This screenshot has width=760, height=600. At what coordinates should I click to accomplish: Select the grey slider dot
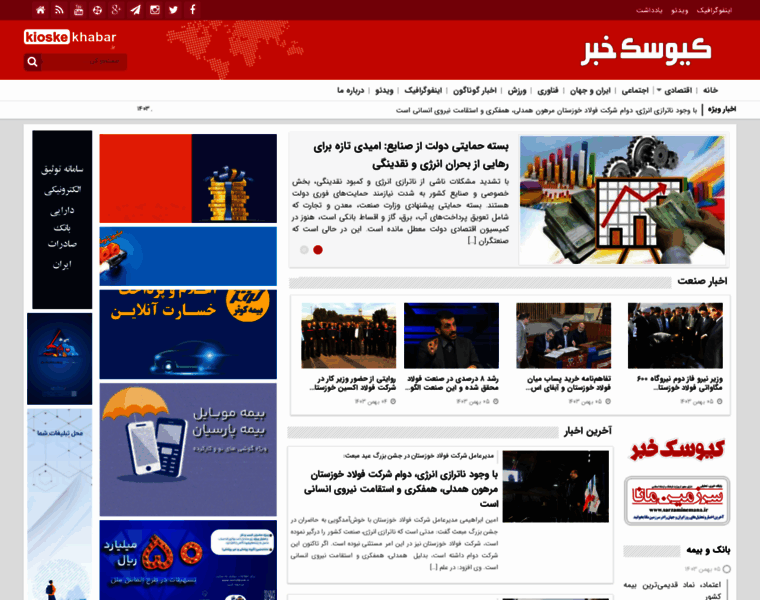(304, 250)
